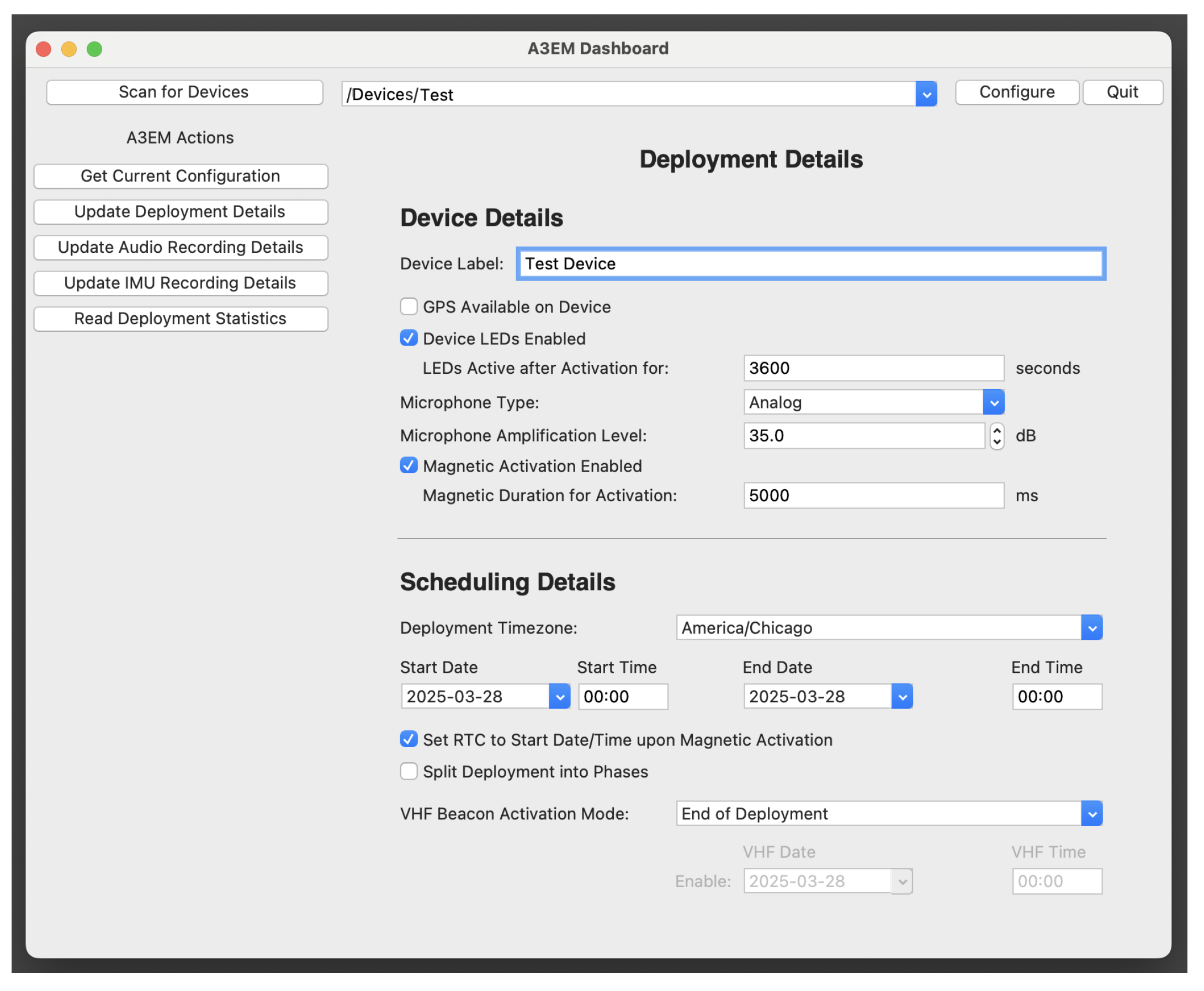Check Split Deployment into Phases
Image resolution: width=1204 pixels, height=991 pixels.
(x=409, y=773)
